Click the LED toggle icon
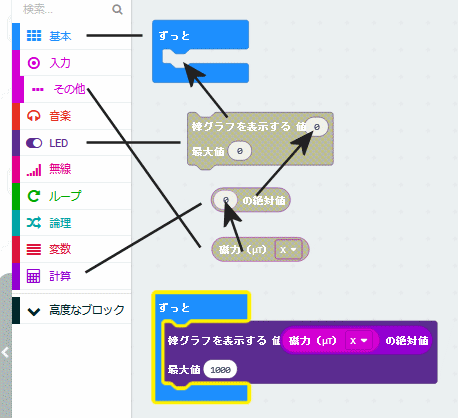 [34, 143]
